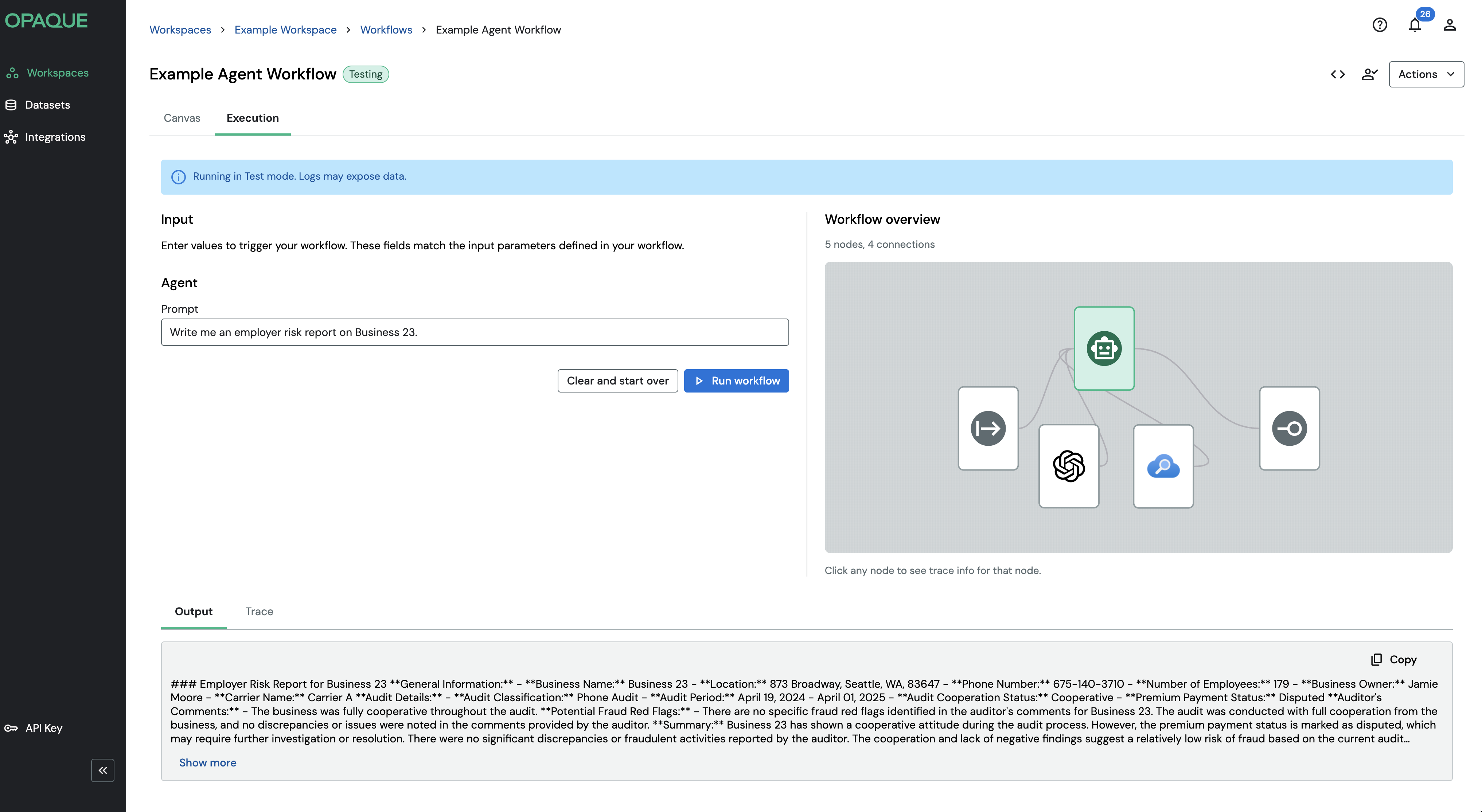This screenshot has height=812, width=1482.
Task: Click the agent robot node in workflow overview
Action: click(x=1103, y=348)
